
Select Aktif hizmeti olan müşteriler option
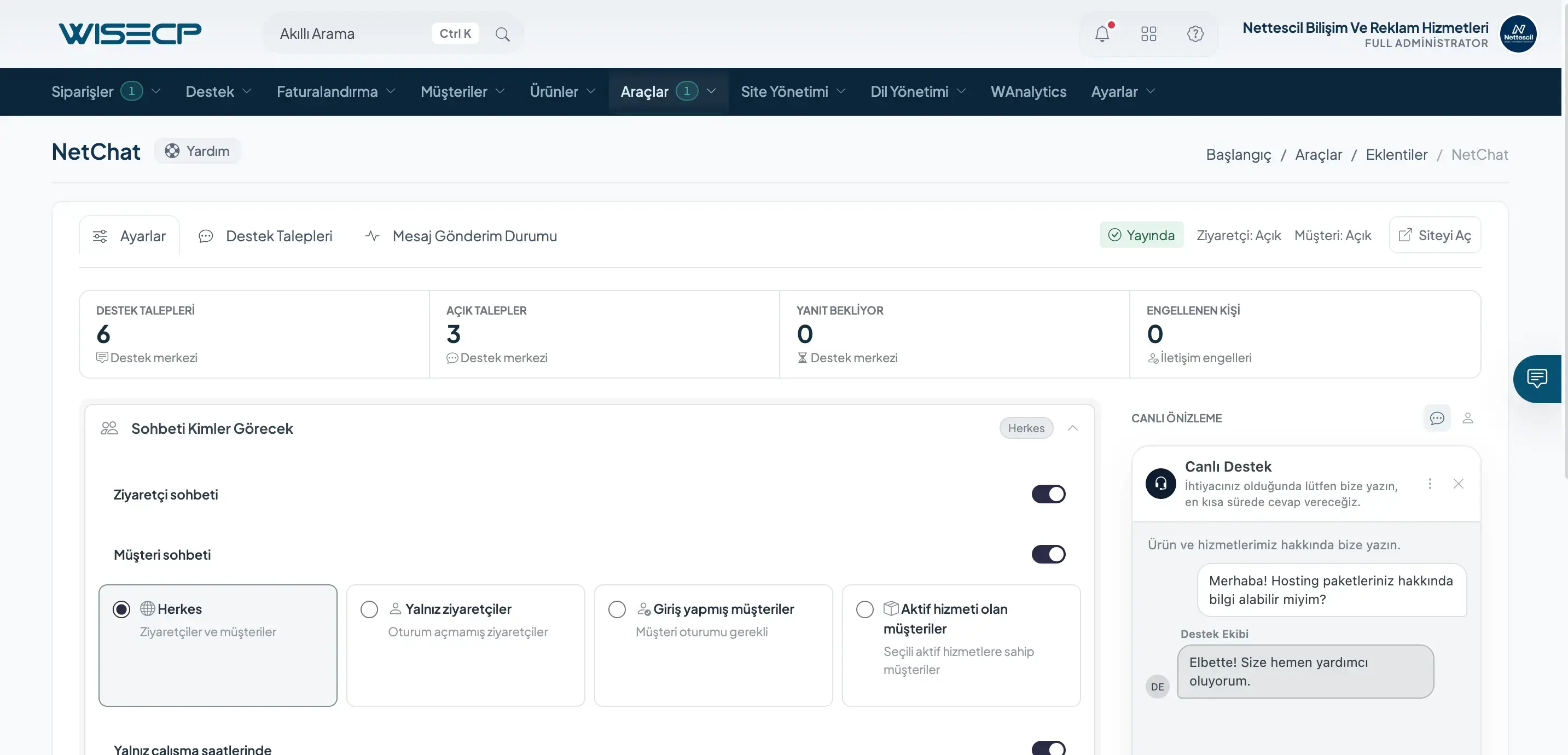tap(864, 609)
